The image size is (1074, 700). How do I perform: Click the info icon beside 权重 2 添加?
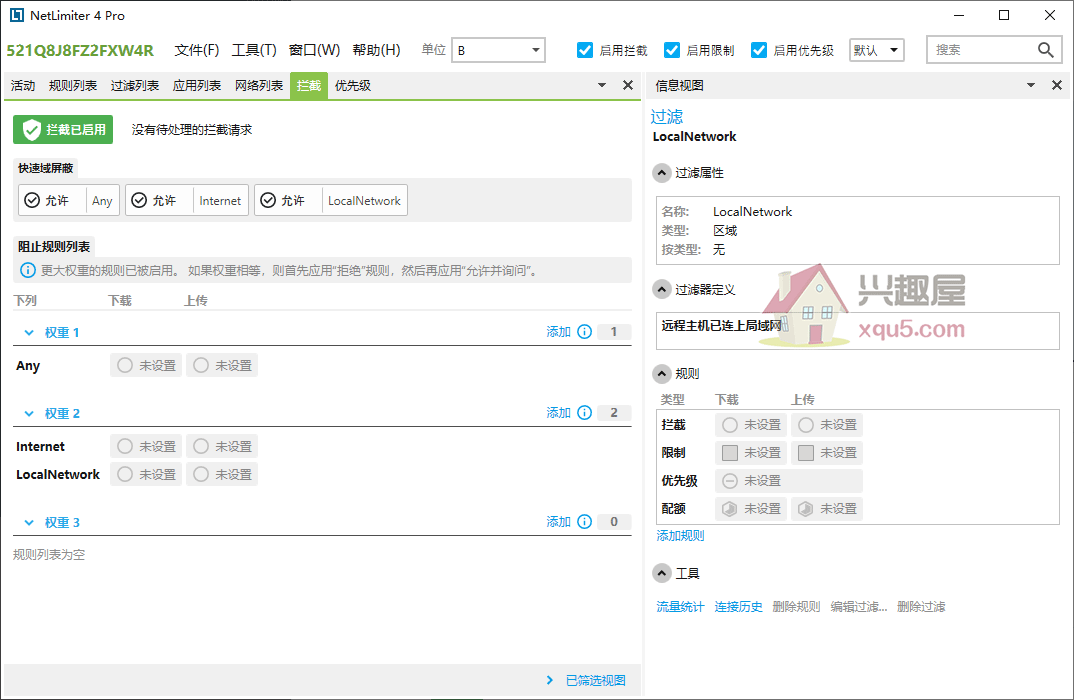pyautogui.click(x=584, y=413)
